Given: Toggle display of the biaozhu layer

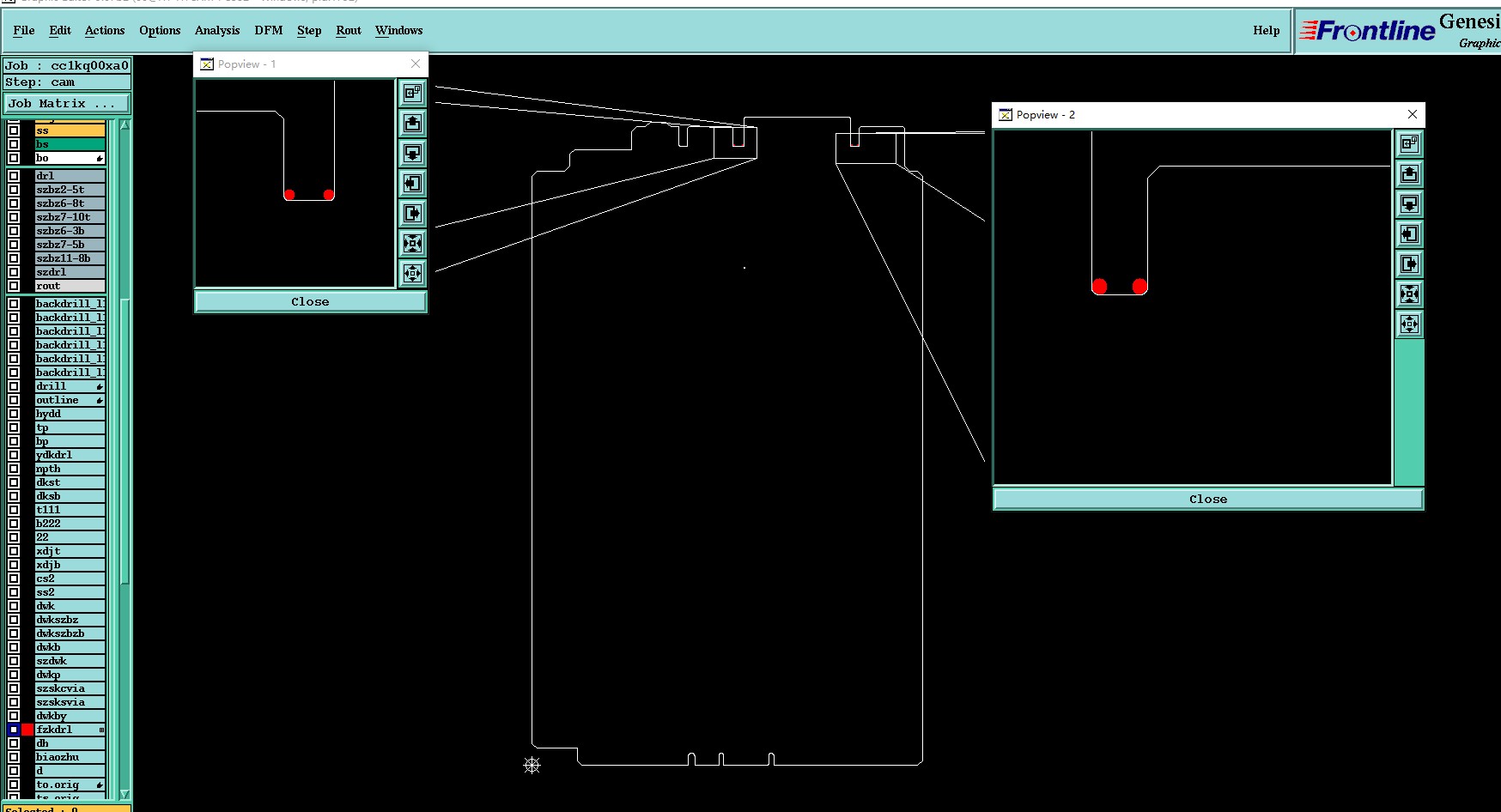Looking at the screenshot, I should click(14, 757).
